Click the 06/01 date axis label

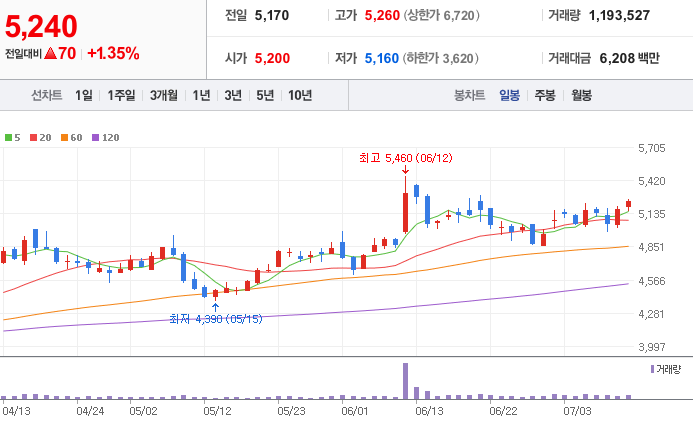pyautogui.click(x=355, y=411)
